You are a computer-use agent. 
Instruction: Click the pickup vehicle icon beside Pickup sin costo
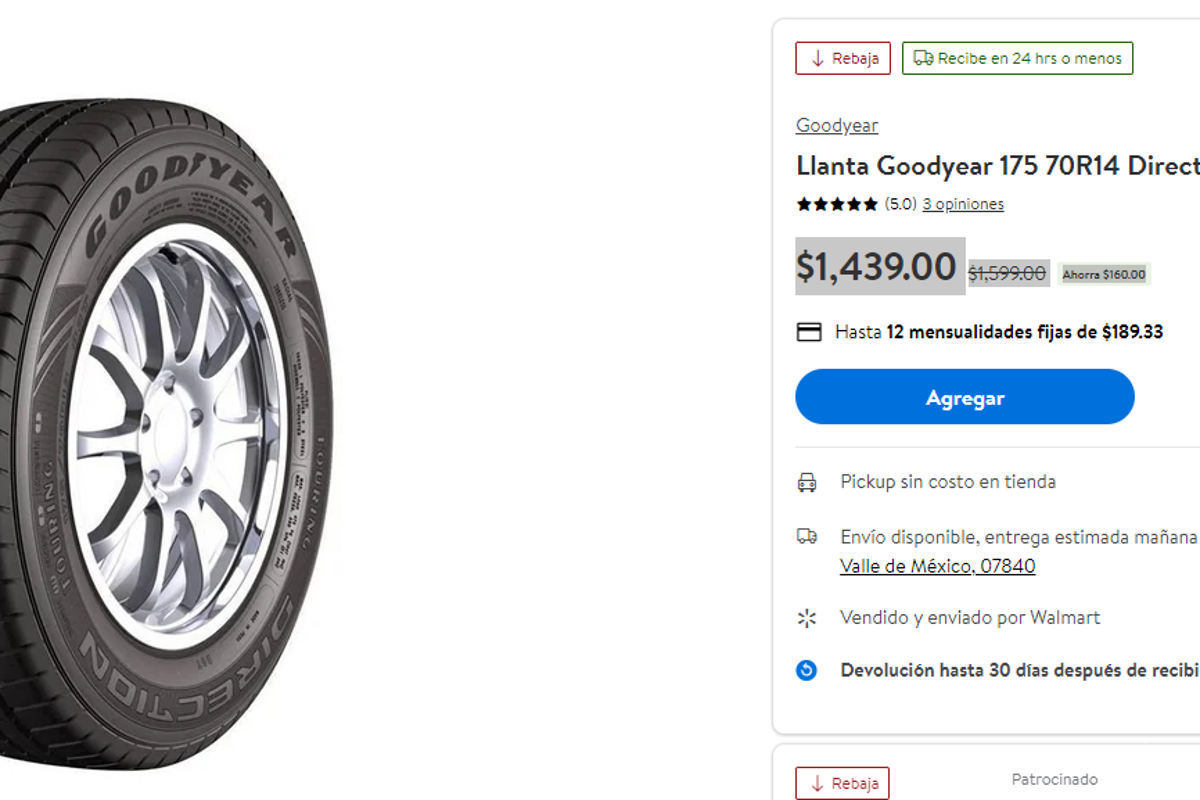coord(807,481)
